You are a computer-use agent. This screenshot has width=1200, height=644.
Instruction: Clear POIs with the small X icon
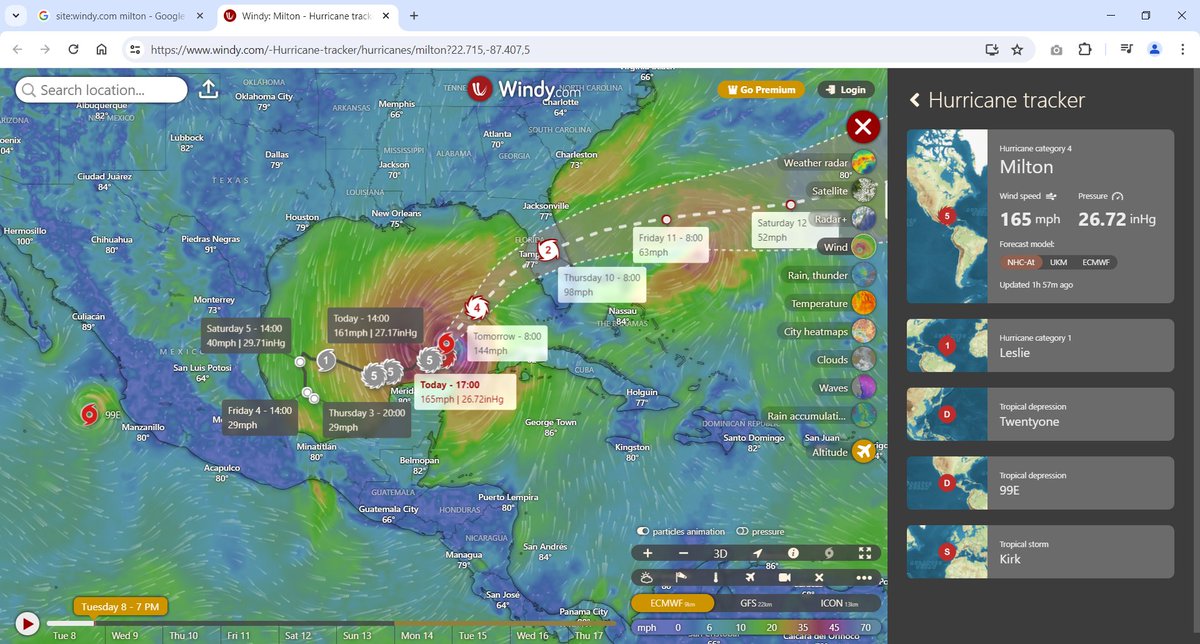819,577
